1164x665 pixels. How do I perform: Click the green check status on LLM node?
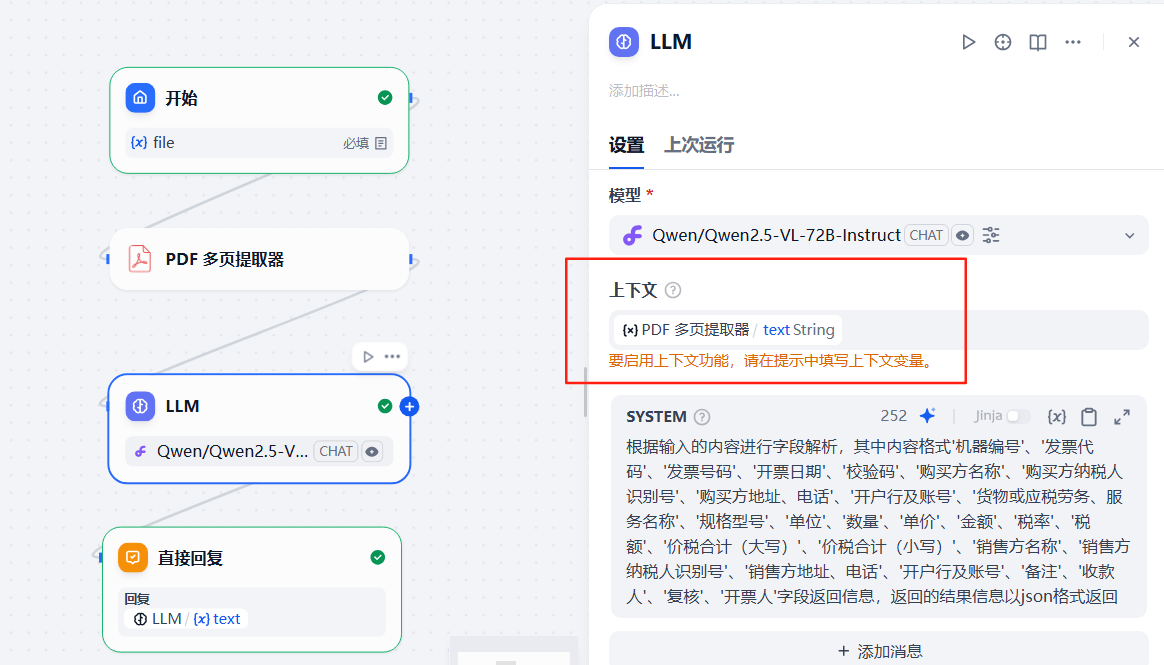click(x=385, y=406)
